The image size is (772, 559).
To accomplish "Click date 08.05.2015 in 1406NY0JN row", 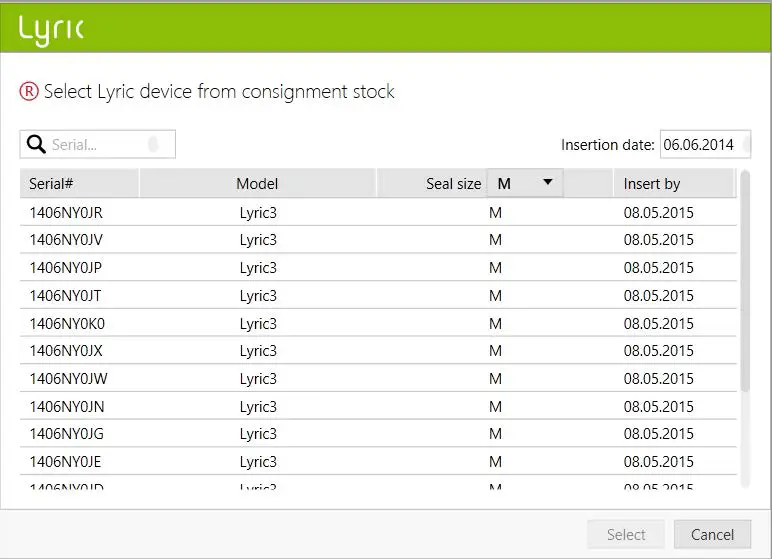I will (x=659, y=407).
